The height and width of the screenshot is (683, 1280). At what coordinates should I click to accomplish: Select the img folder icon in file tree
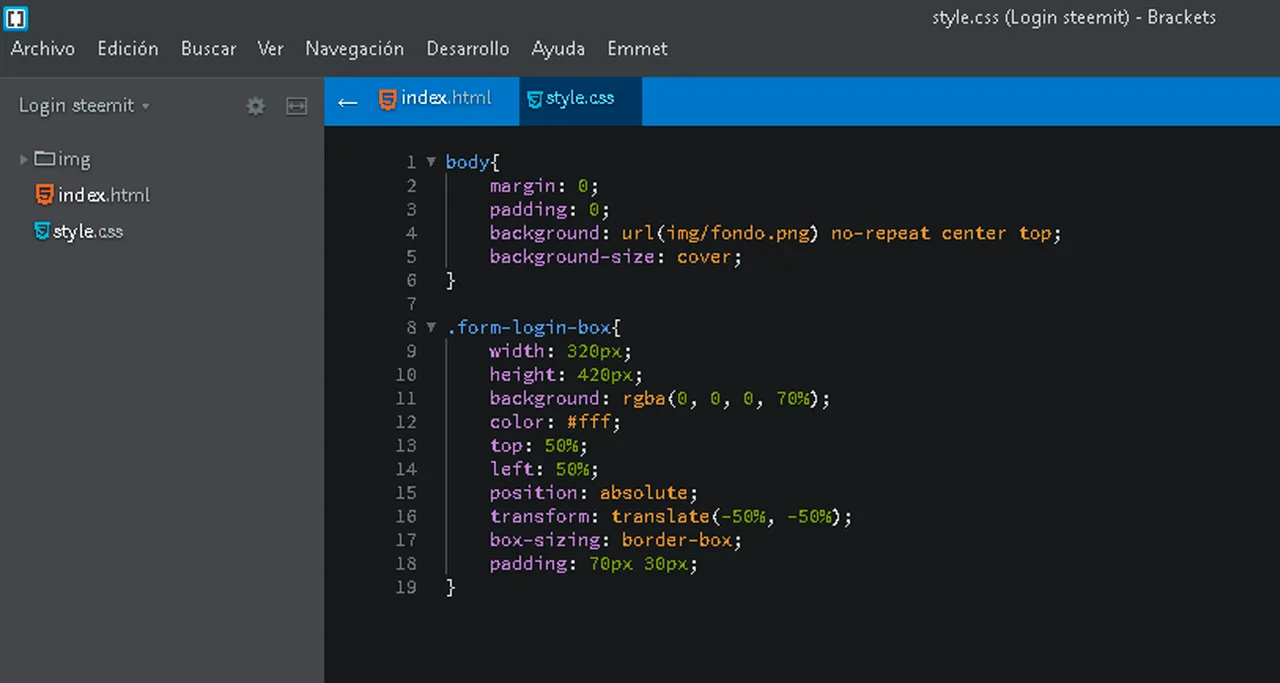pos(44,158)
